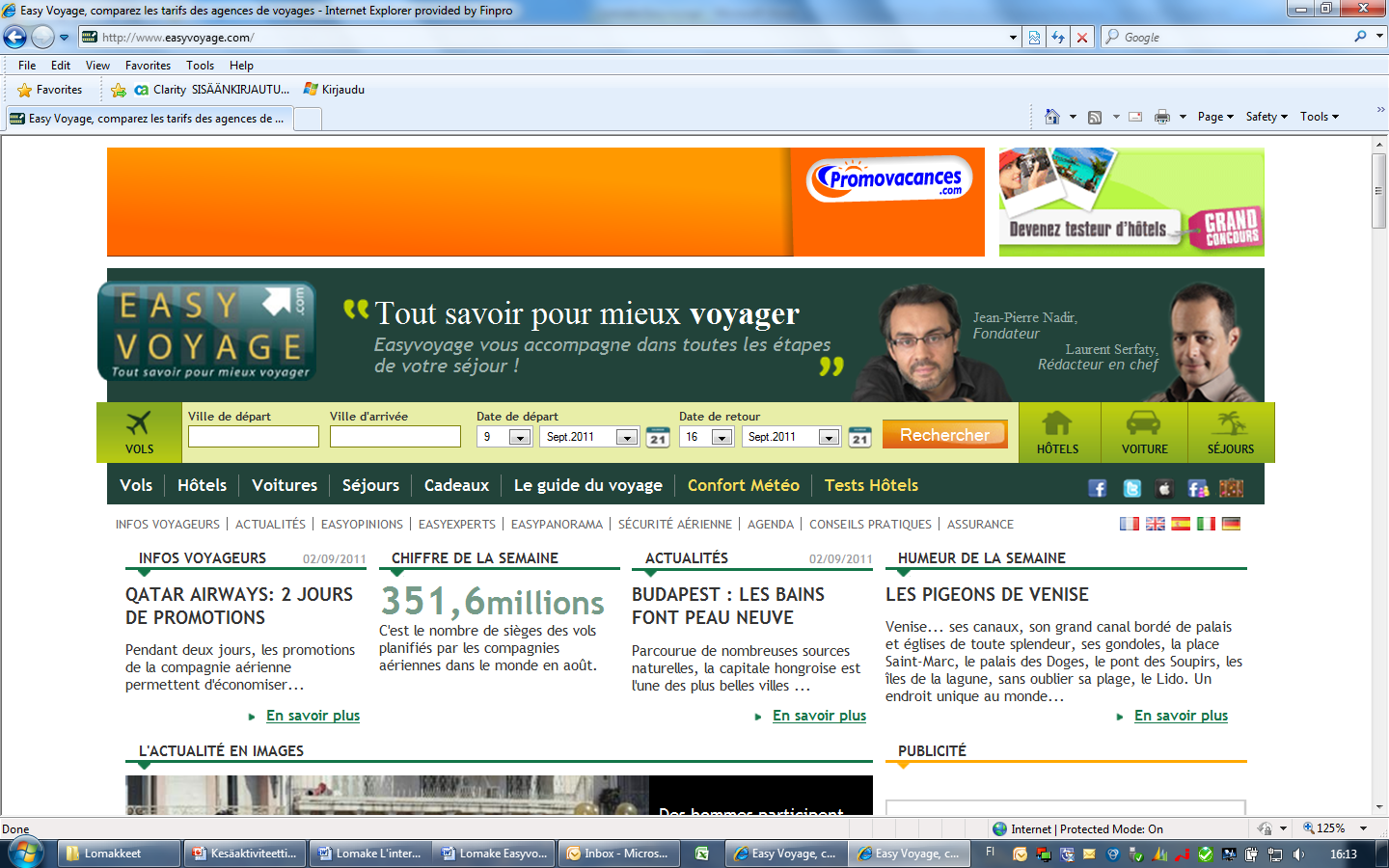Open the Edit menu

tap(61, 66)
